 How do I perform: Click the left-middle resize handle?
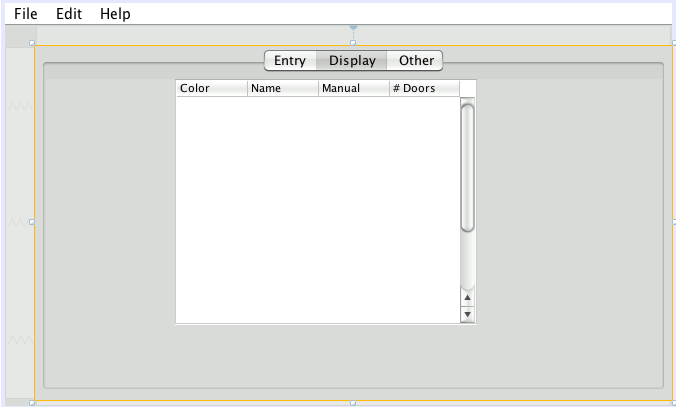pyautogui.click(x=33, y=222)
